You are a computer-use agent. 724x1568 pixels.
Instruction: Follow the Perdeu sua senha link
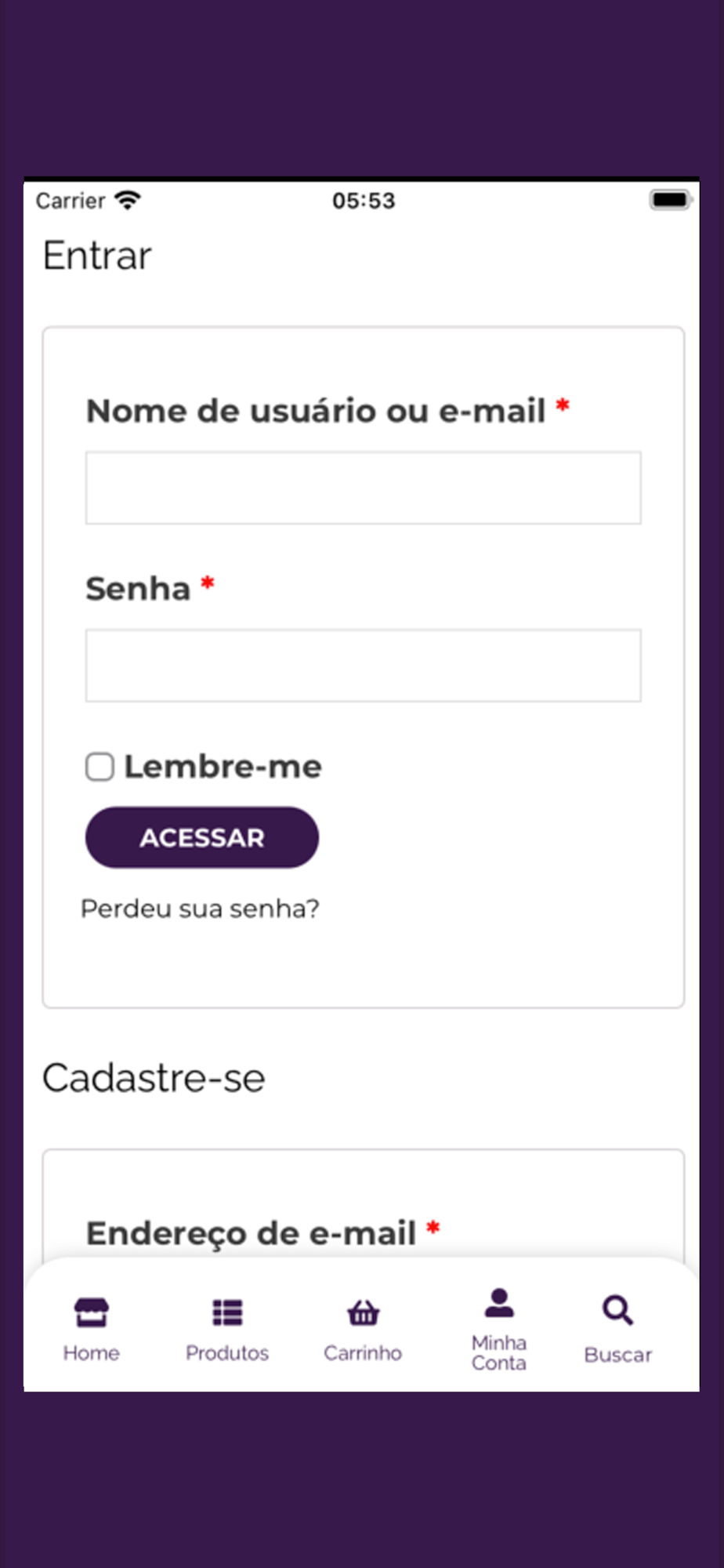(200, 909)
